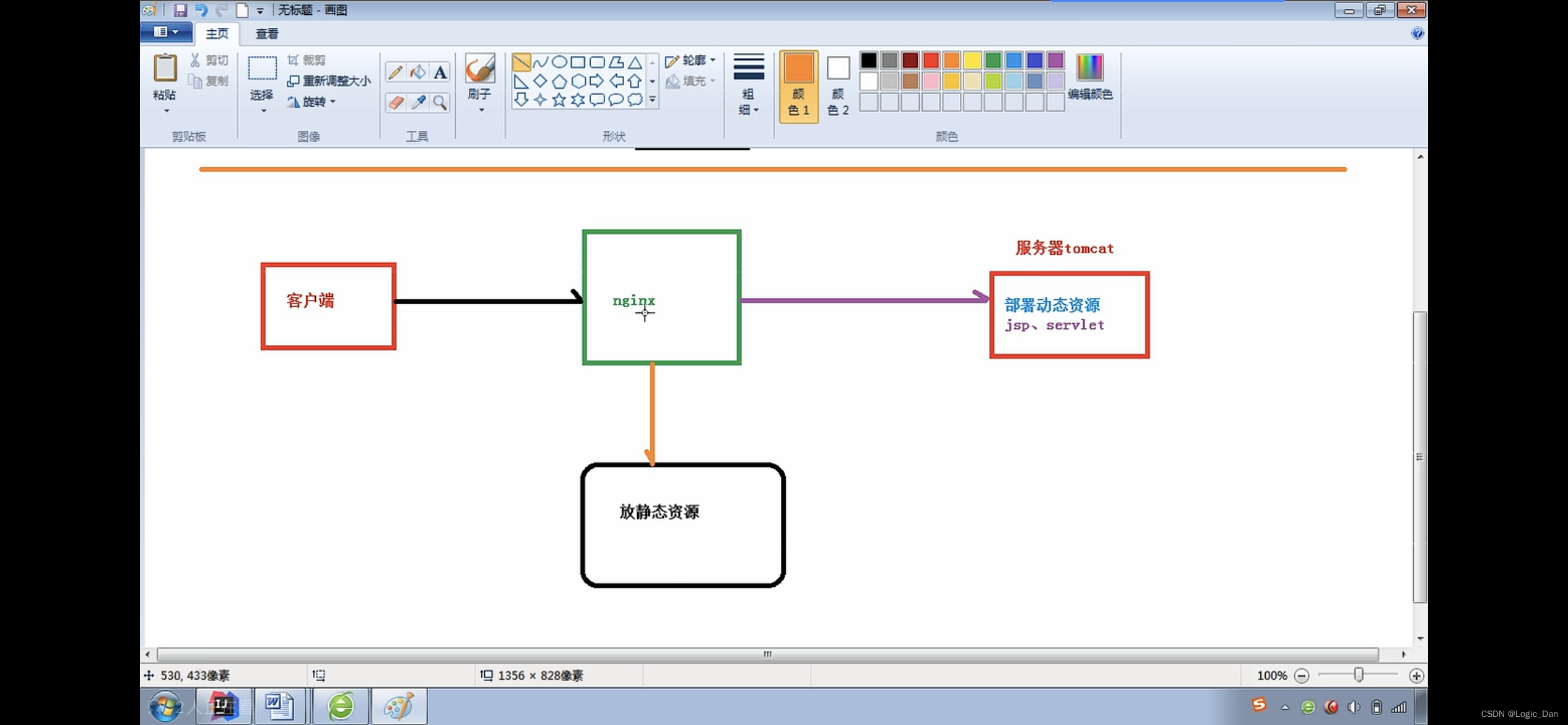The width and height of the screenshot is (1568, 725).
Task: Select the Fill with color bucket tool
Action: (418, 72)
